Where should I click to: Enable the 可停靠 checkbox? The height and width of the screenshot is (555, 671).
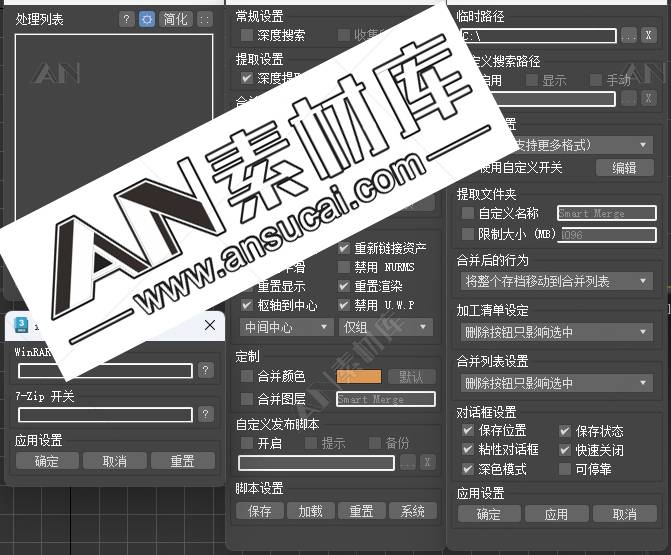pos(565,469)
